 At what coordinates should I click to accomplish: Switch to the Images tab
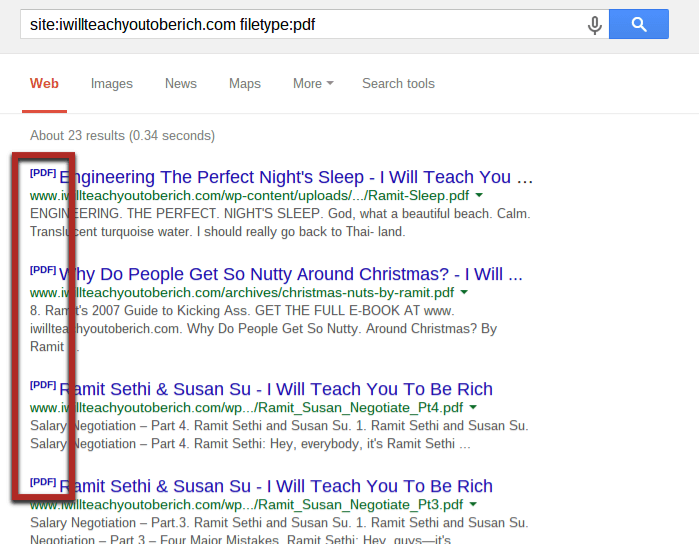click(x=112, y=83)
